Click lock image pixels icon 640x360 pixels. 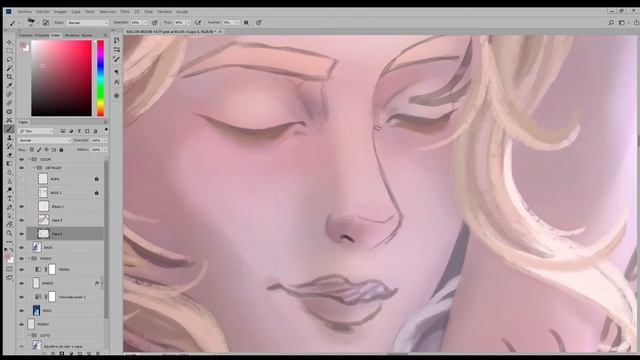(x=40, y=150)
